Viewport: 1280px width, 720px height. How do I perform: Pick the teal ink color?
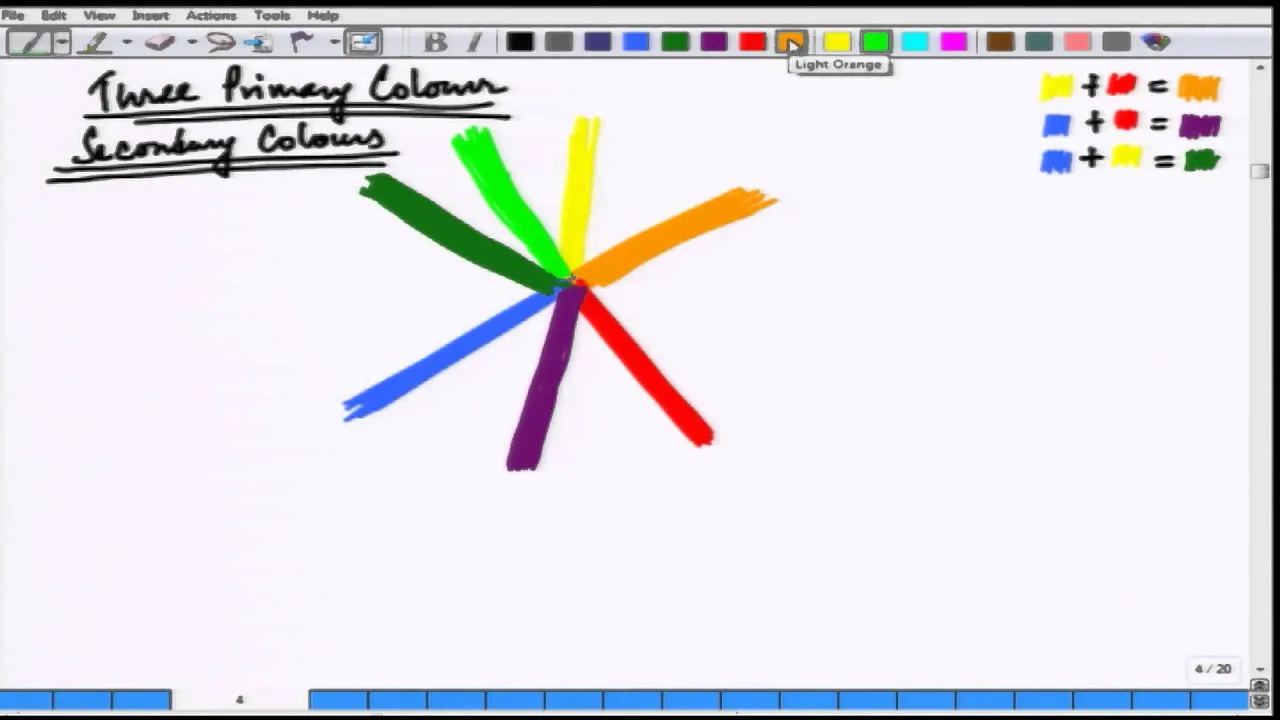[x=1039, y=42]
